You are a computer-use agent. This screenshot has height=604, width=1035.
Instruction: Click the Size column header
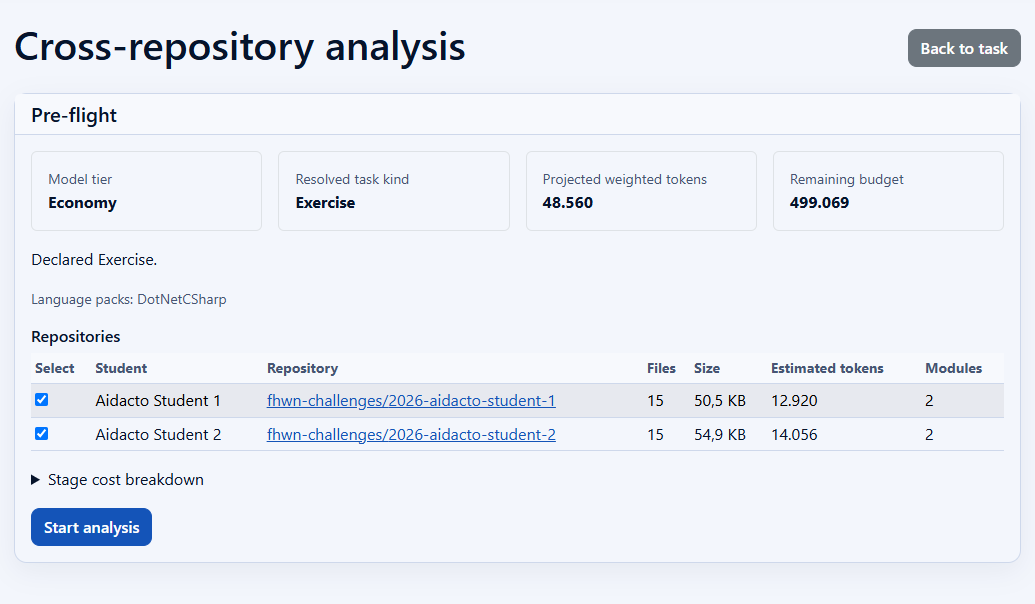point(707,368)
